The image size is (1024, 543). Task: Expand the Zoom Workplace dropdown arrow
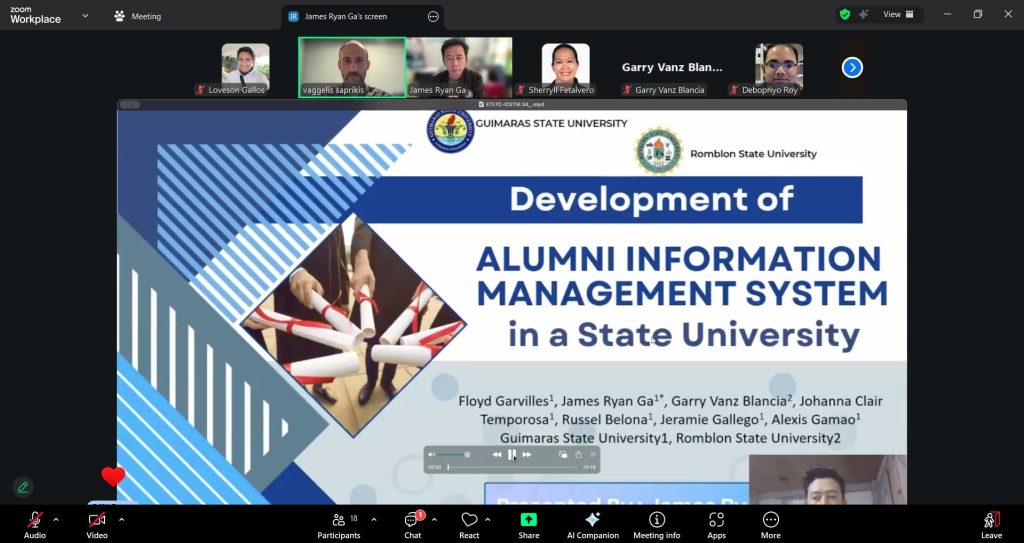click(x=84, y=16)
